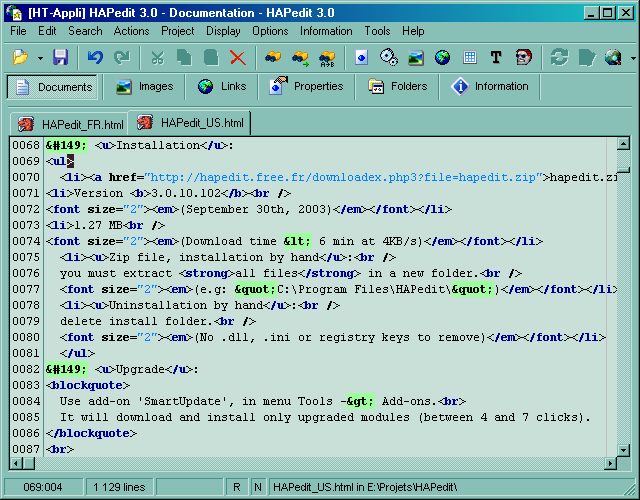640x500 pixels.
Task: Insert image via landscape toolbar icon
Action: [x=416, y=58]
